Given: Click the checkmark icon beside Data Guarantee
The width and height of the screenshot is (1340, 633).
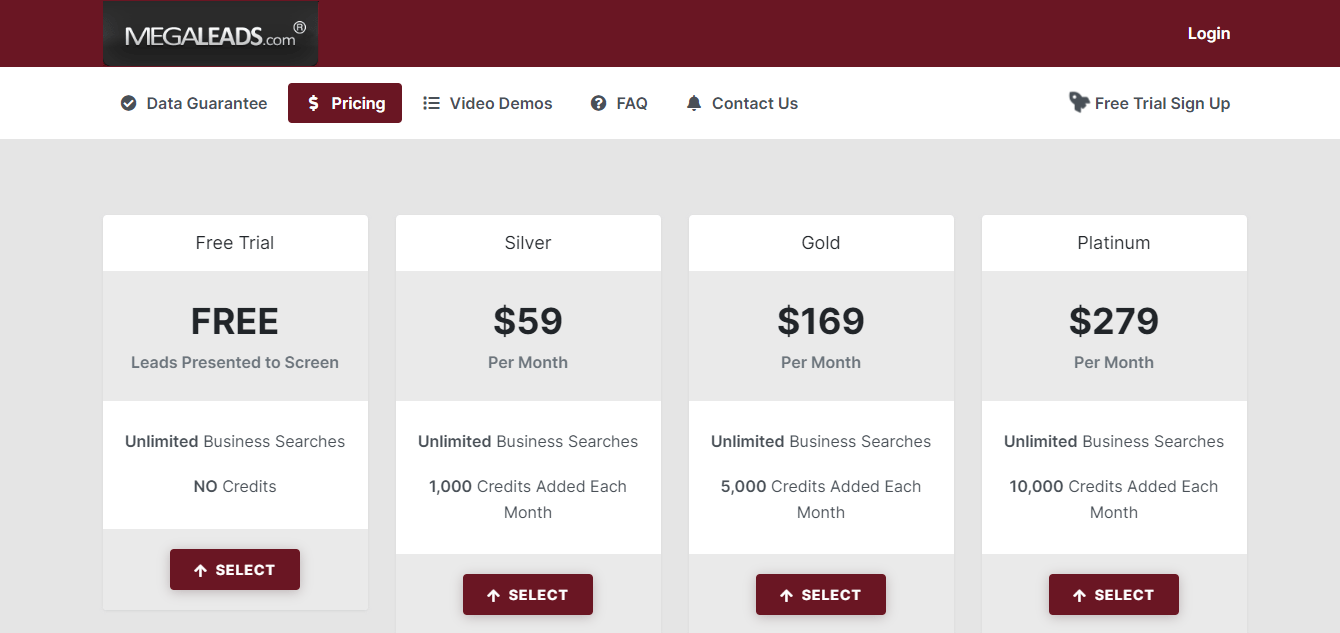Looking at the screenshot, I should pos(128,103).
